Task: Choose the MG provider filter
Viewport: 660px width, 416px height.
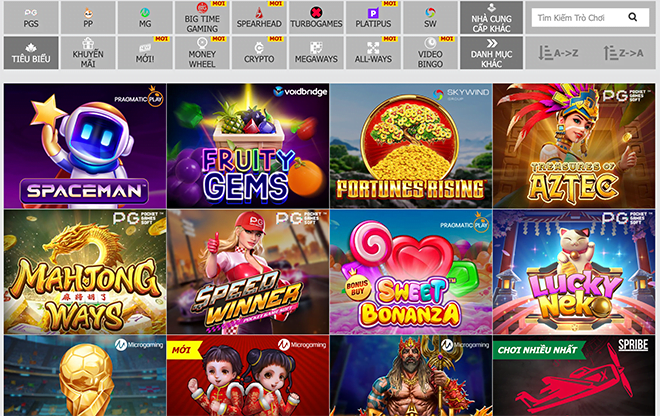Action: (145, 18)
